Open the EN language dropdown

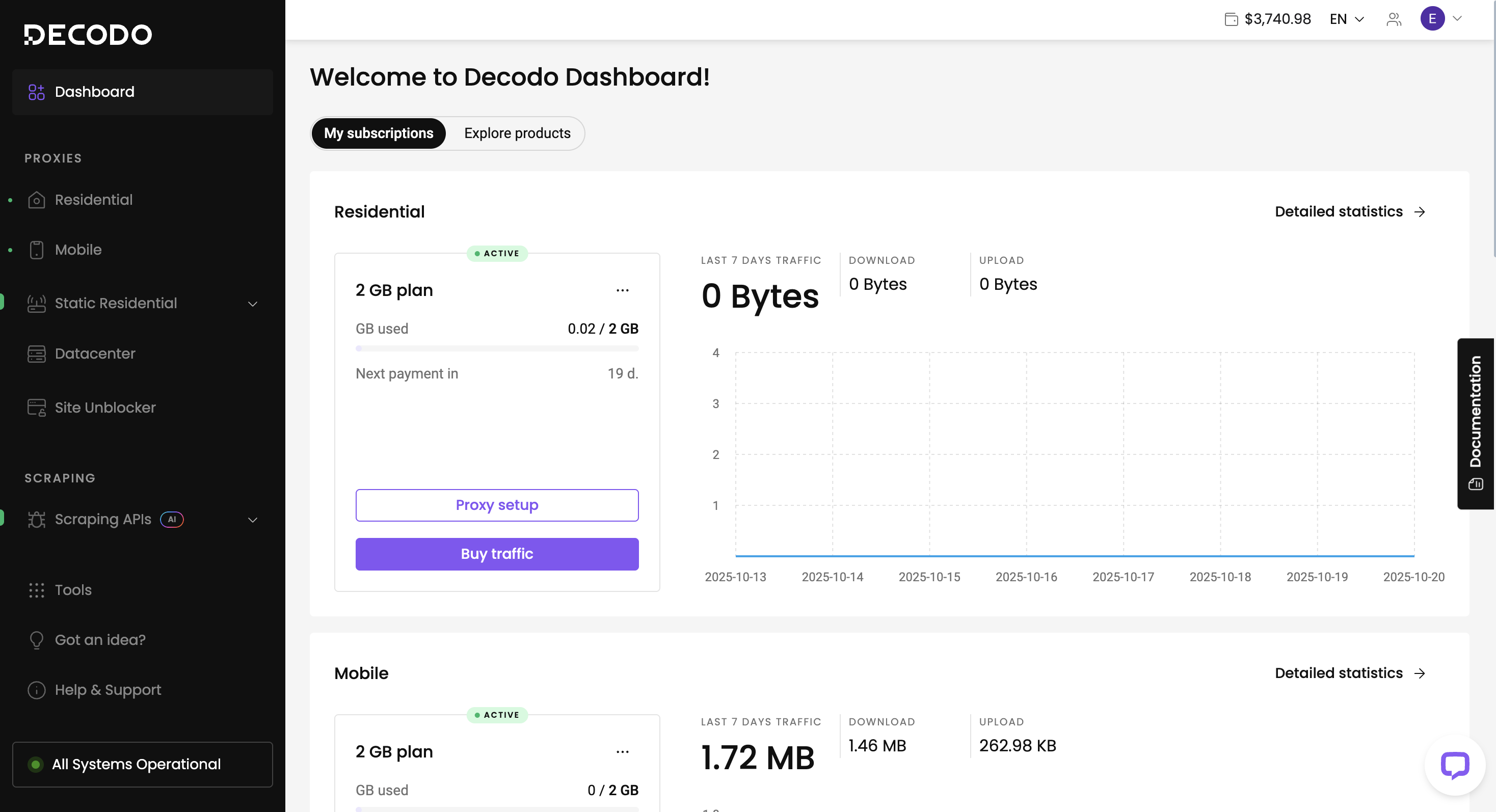coord(1346,19)
